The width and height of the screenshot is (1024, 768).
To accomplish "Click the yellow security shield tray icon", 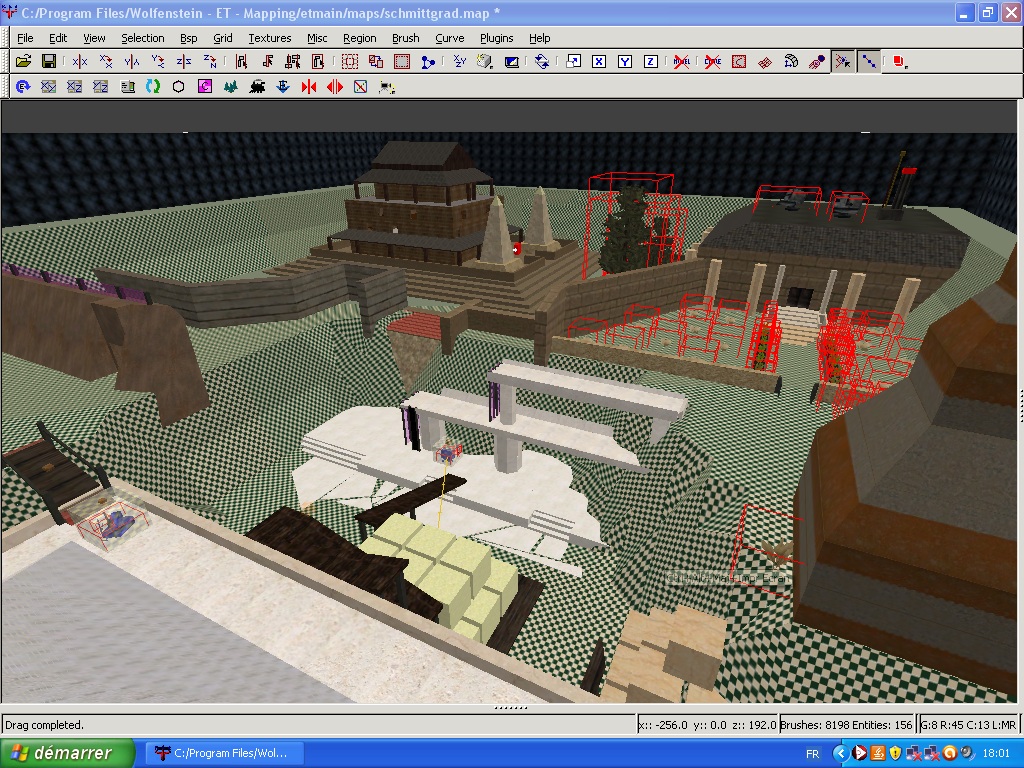I will 895,754.
